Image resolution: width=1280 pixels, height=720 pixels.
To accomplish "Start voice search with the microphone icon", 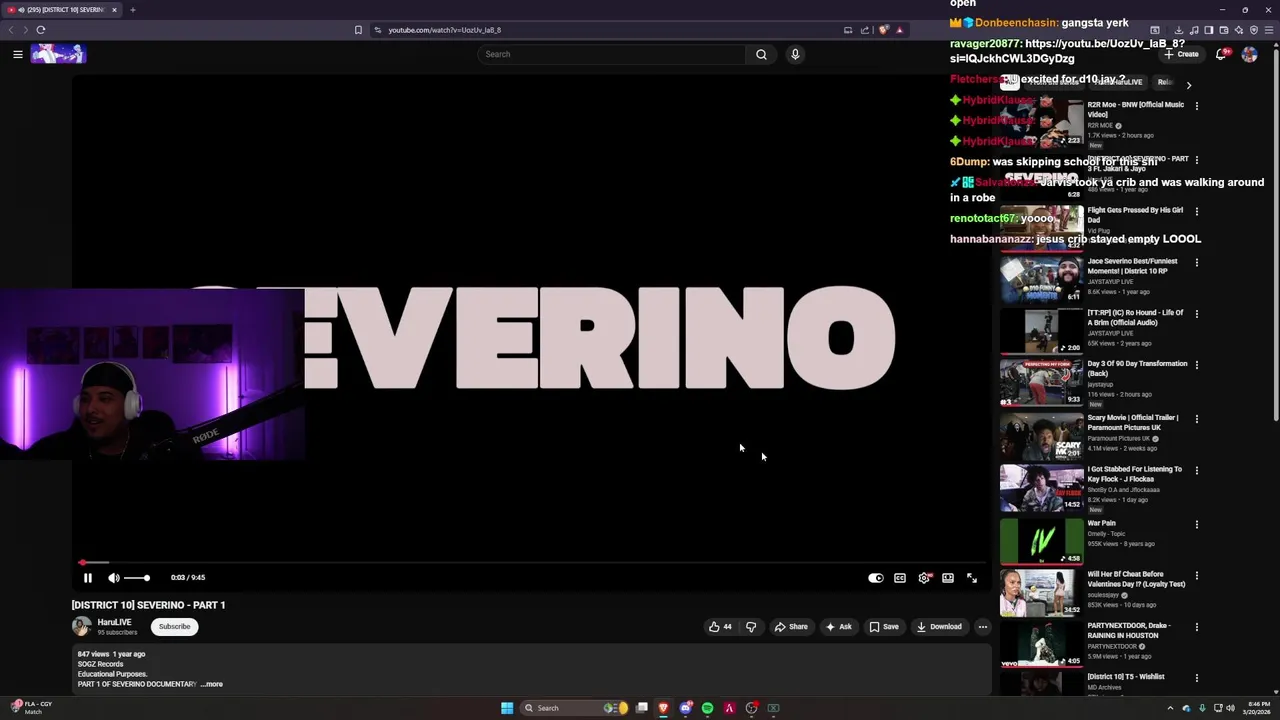I will point(795,55).
